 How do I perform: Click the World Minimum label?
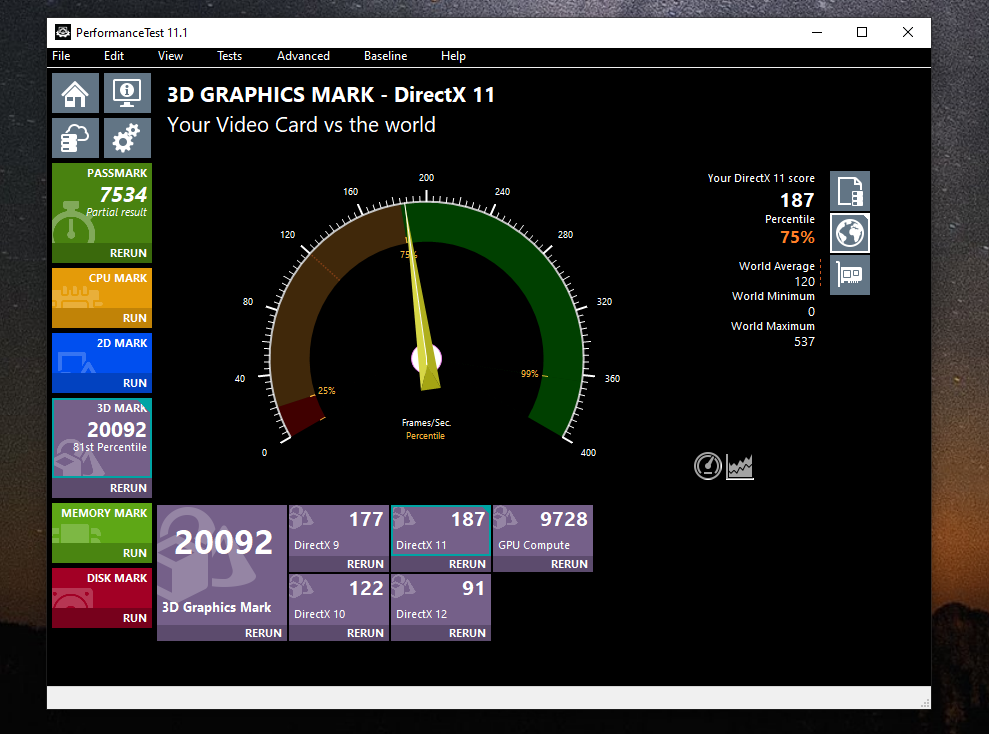click(773, 296)
